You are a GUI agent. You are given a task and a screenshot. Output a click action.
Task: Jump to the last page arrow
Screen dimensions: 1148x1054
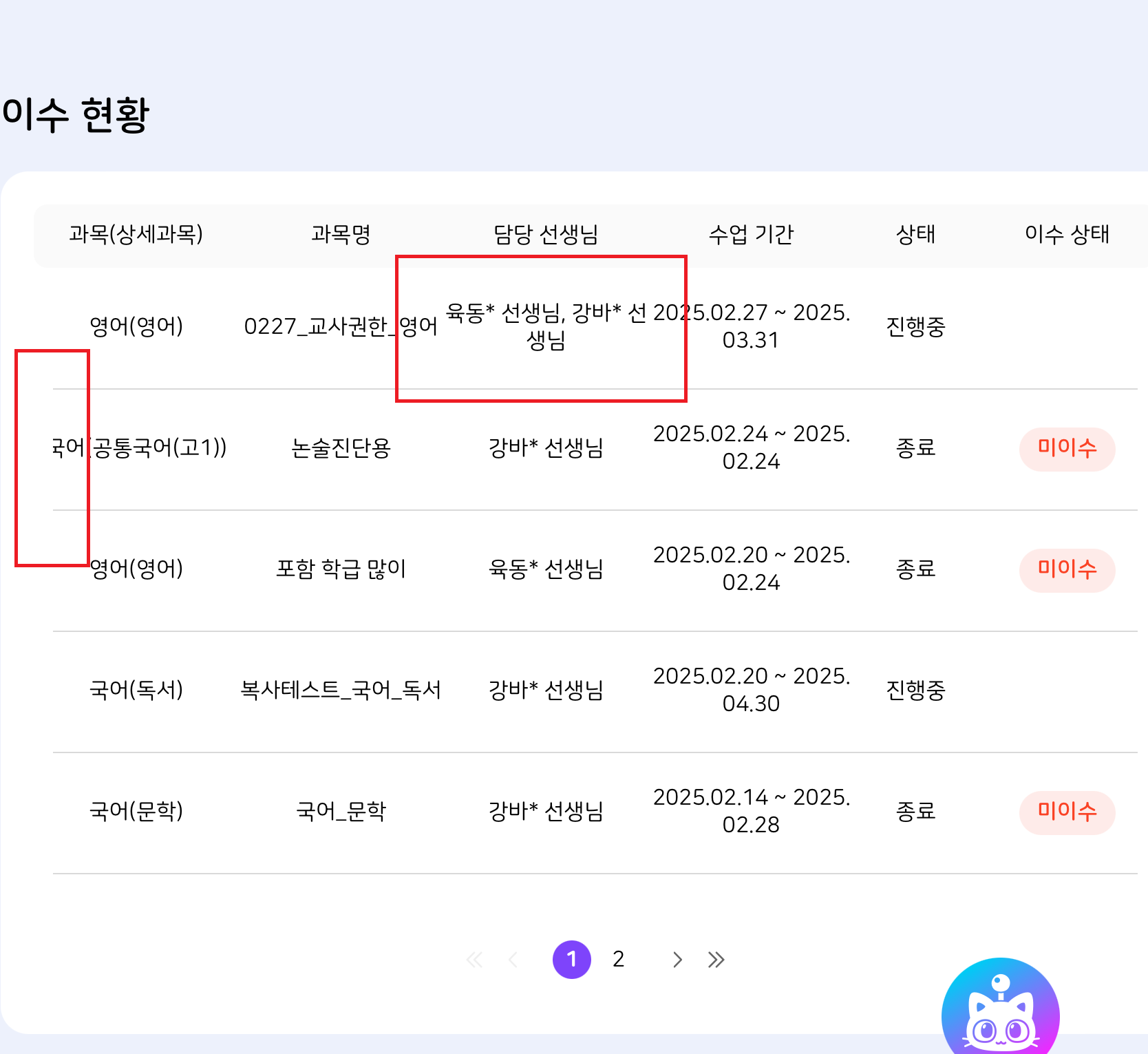click(716, 960)
